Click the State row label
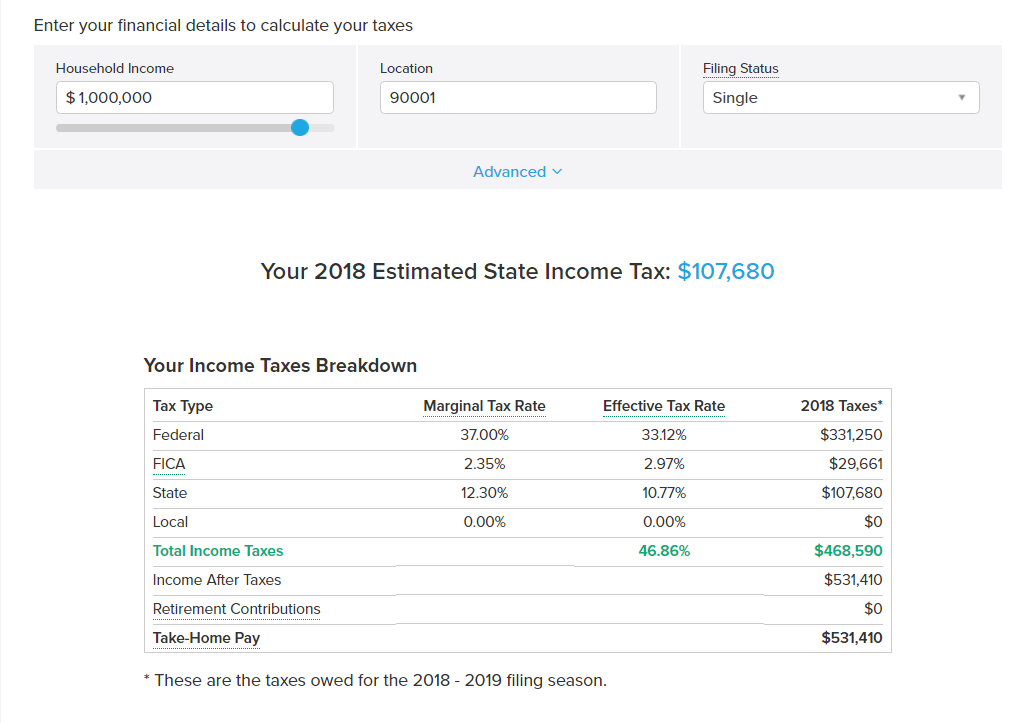Viewport: 1009px width, 723px height. click(x=170, y=493)
